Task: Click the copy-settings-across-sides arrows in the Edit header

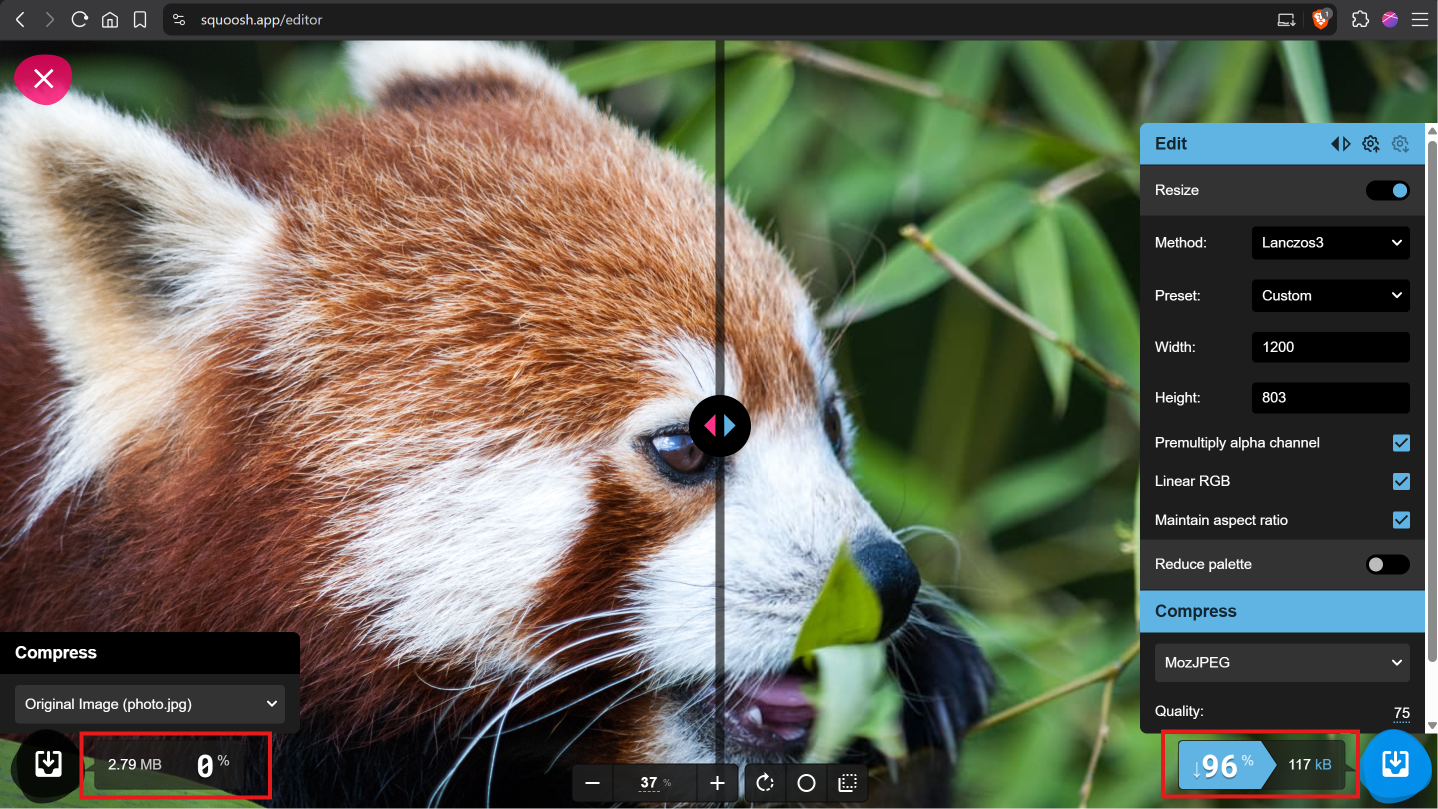Action: 1340,144
